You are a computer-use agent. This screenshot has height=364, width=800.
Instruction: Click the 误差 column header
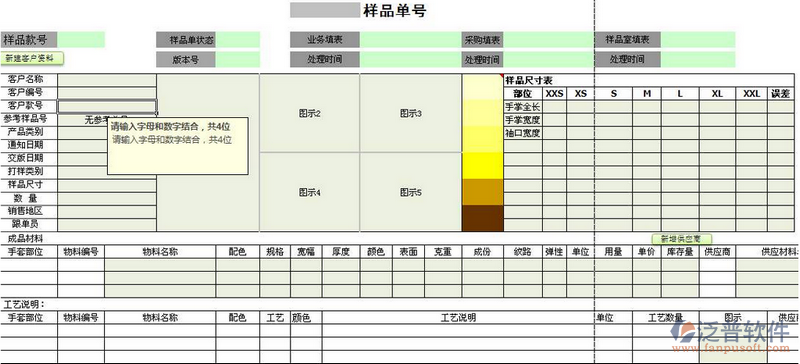[781, 93]
